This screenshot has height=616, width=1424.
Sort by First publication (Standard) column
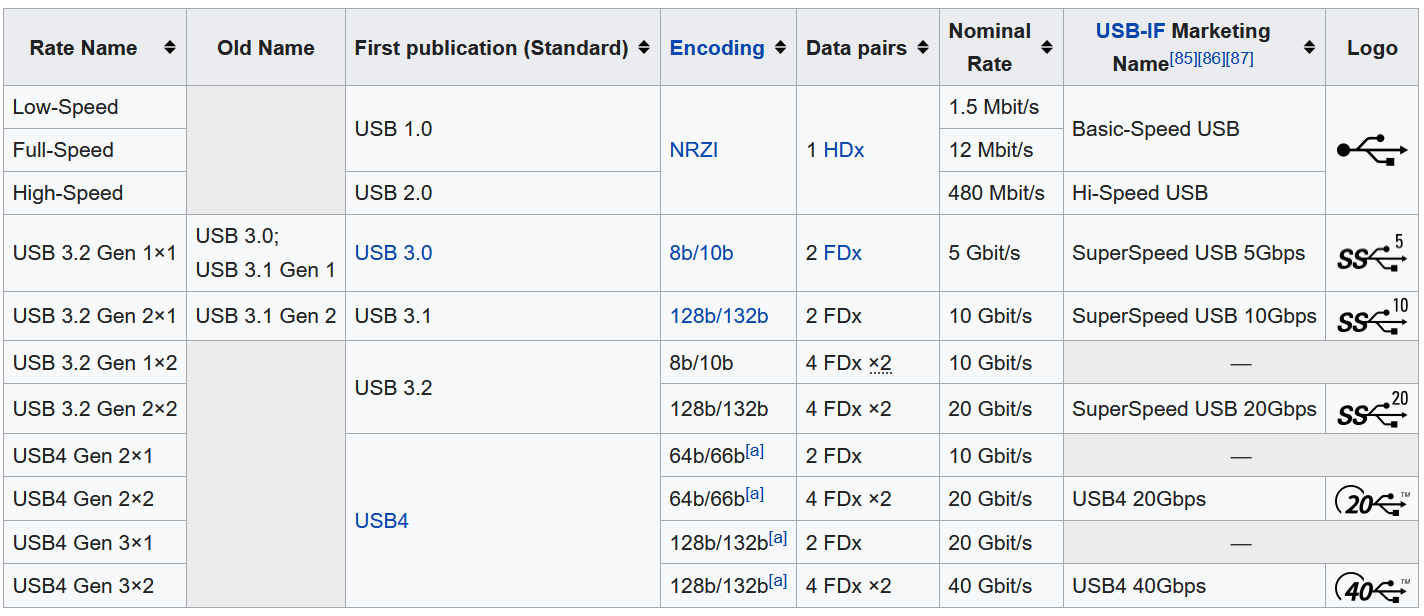point(643,48)
